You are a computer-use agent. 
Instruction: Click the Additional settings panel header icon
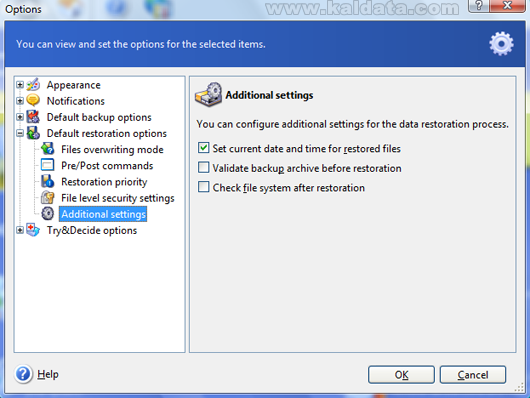coord(208,94)
